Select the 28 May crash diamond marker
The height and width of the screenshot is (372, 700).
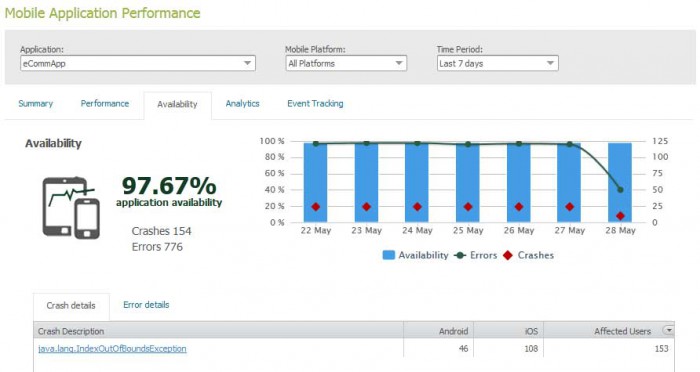point(620,216)
